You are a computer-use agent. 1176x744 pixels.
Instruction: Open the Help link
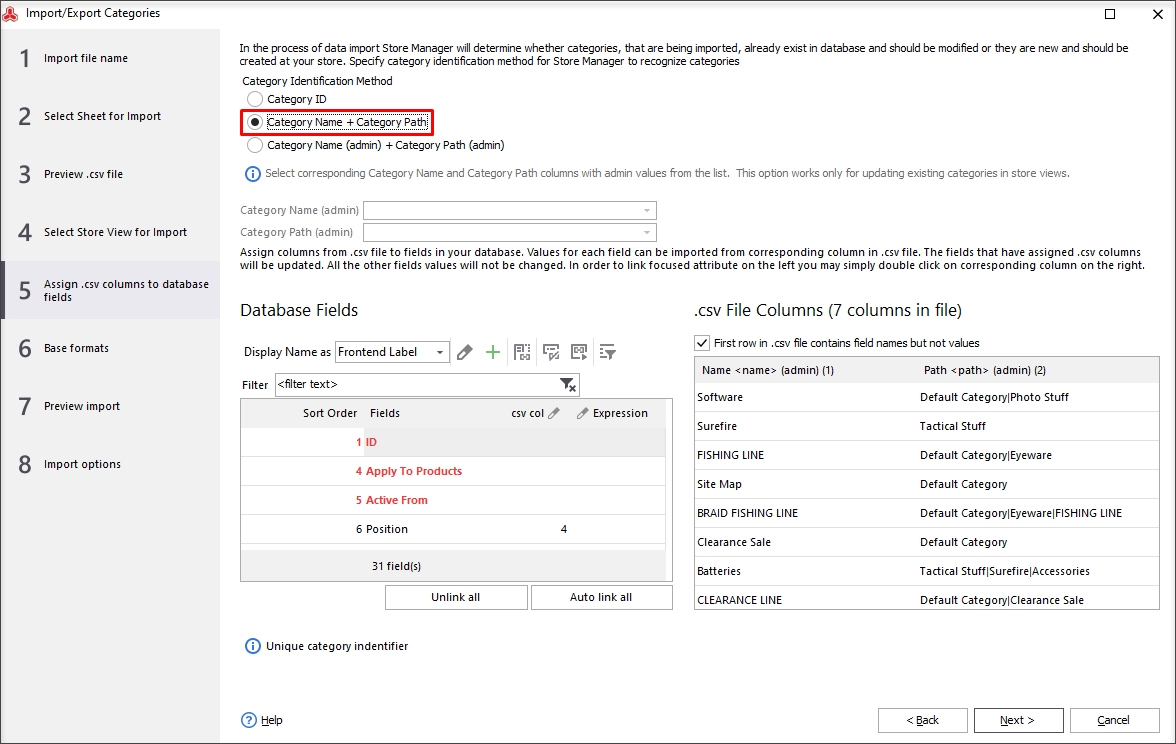[x=272, y=720]
